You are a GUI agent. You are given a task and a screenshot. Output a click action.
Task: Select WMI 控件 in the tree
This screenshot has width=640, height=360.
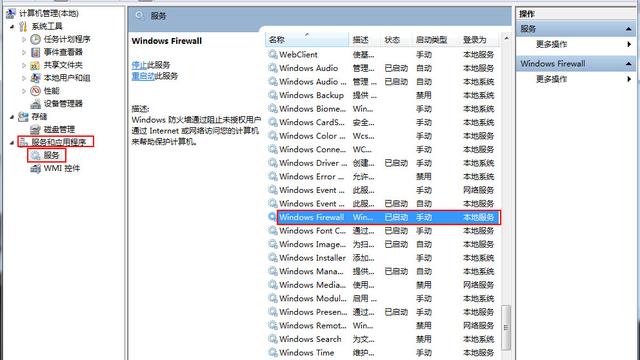pos(62,168)
